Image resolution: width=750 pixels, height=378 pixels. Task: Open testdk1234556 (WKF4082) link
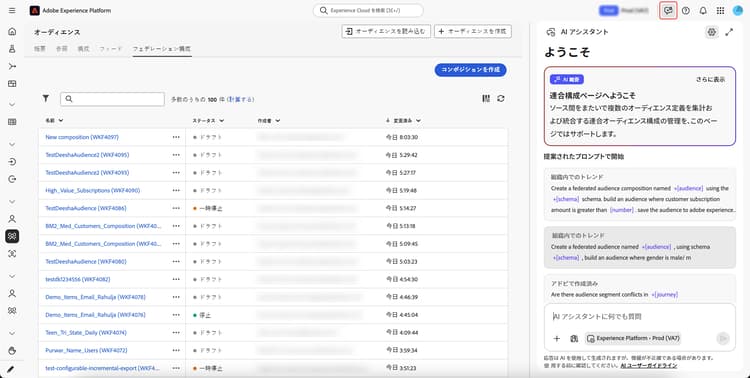coord(77,279)
